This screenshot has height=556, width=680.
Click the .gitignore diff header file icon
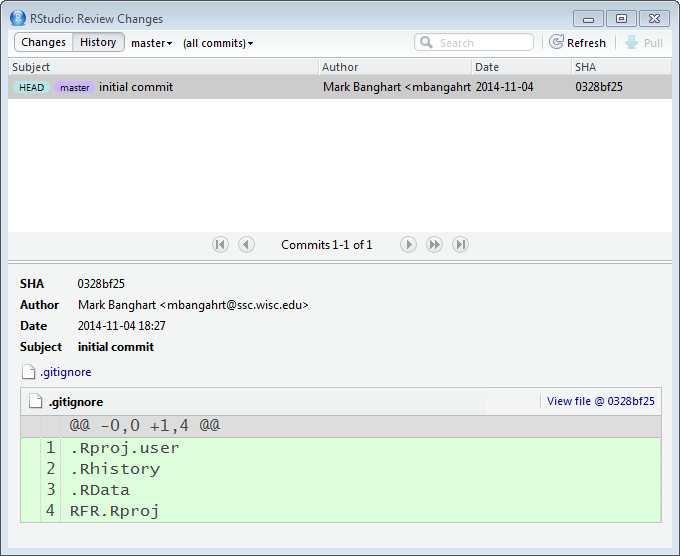[x=36, y=401]
